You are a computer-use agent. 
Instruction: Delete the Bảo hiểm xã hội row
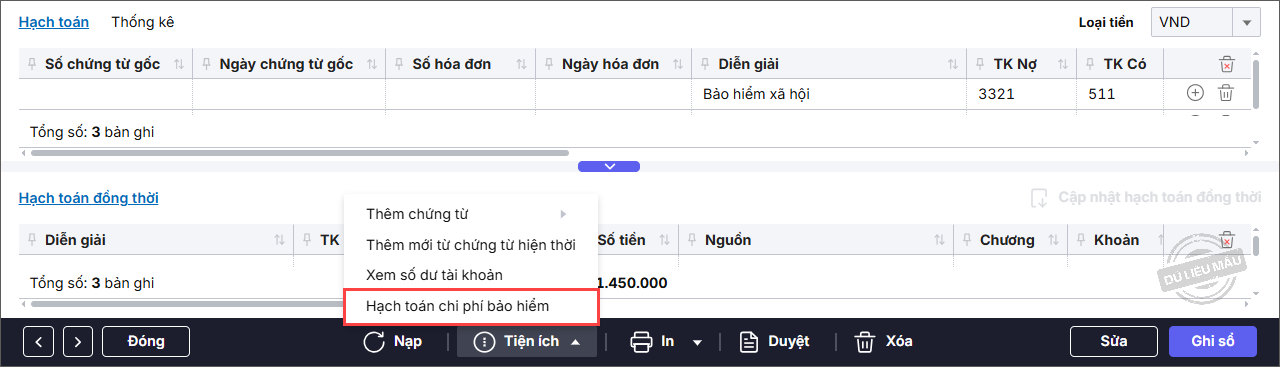click(1225, 93)
